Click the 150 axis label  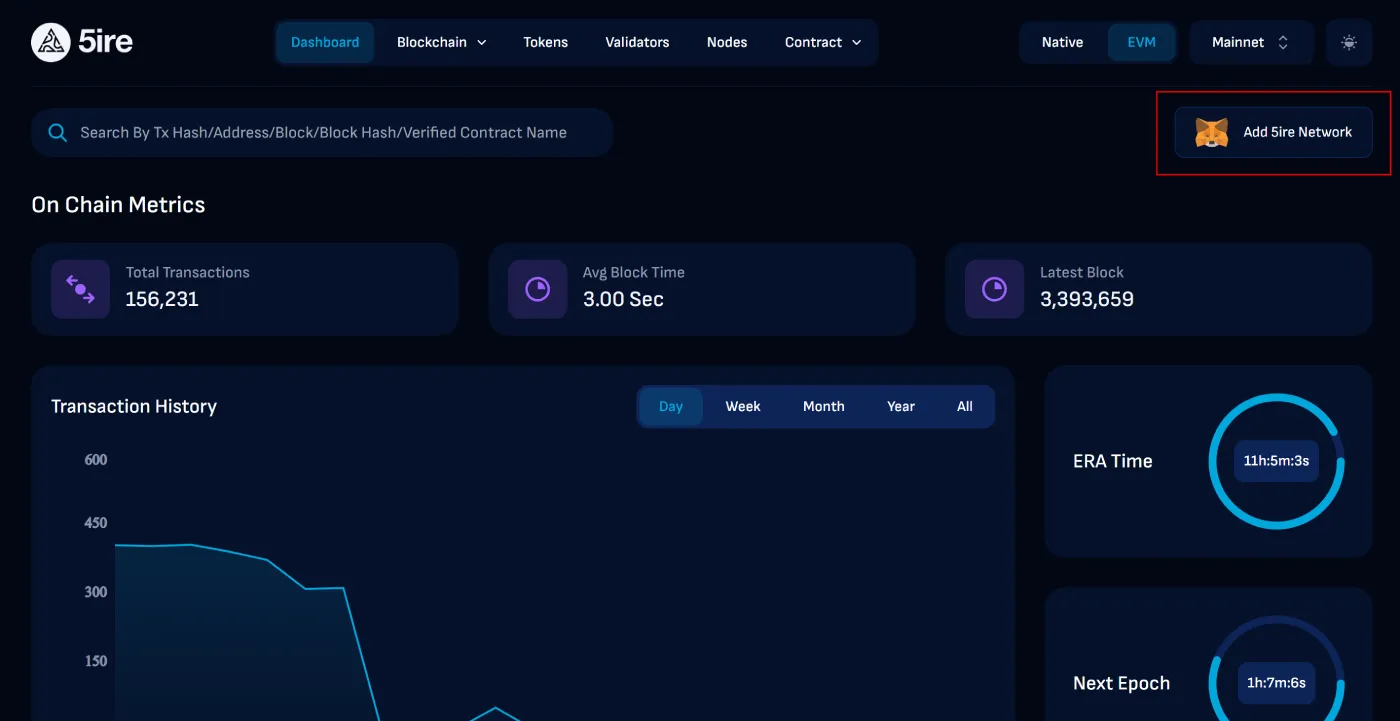click(x=96, y=661)
